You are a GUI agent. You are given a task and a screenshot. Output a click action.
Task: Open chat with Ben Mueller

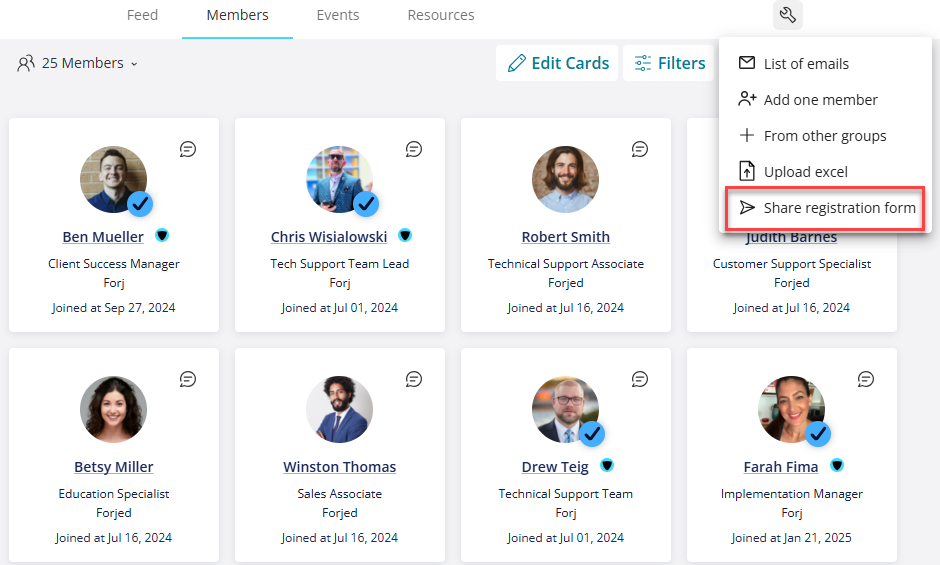[x=188, y=149]
